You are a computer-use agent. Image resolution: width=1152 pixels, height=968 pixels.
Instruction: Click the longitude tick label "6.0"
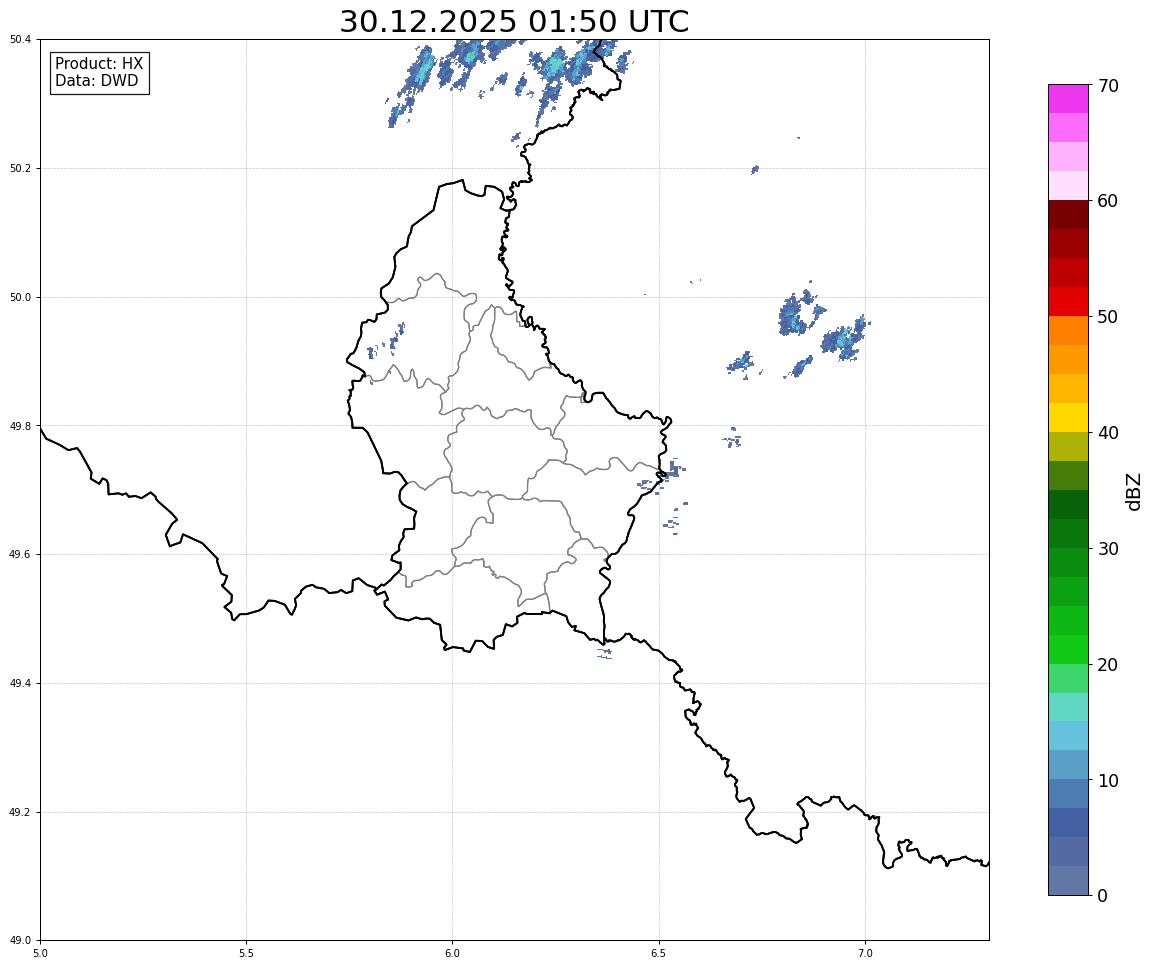pos(453,954)
